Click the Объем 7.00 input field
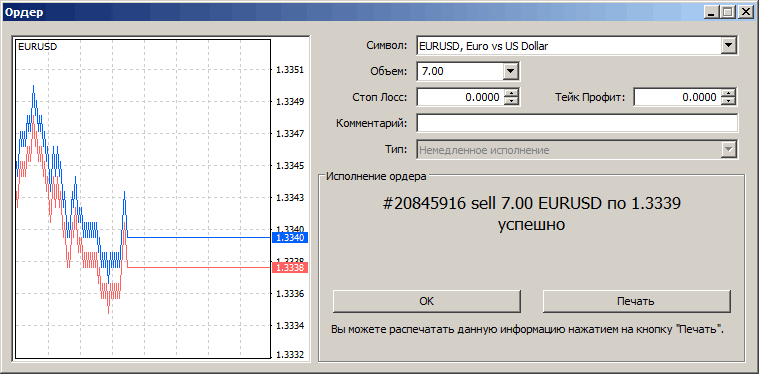759x374 pixels. (460, 72)
